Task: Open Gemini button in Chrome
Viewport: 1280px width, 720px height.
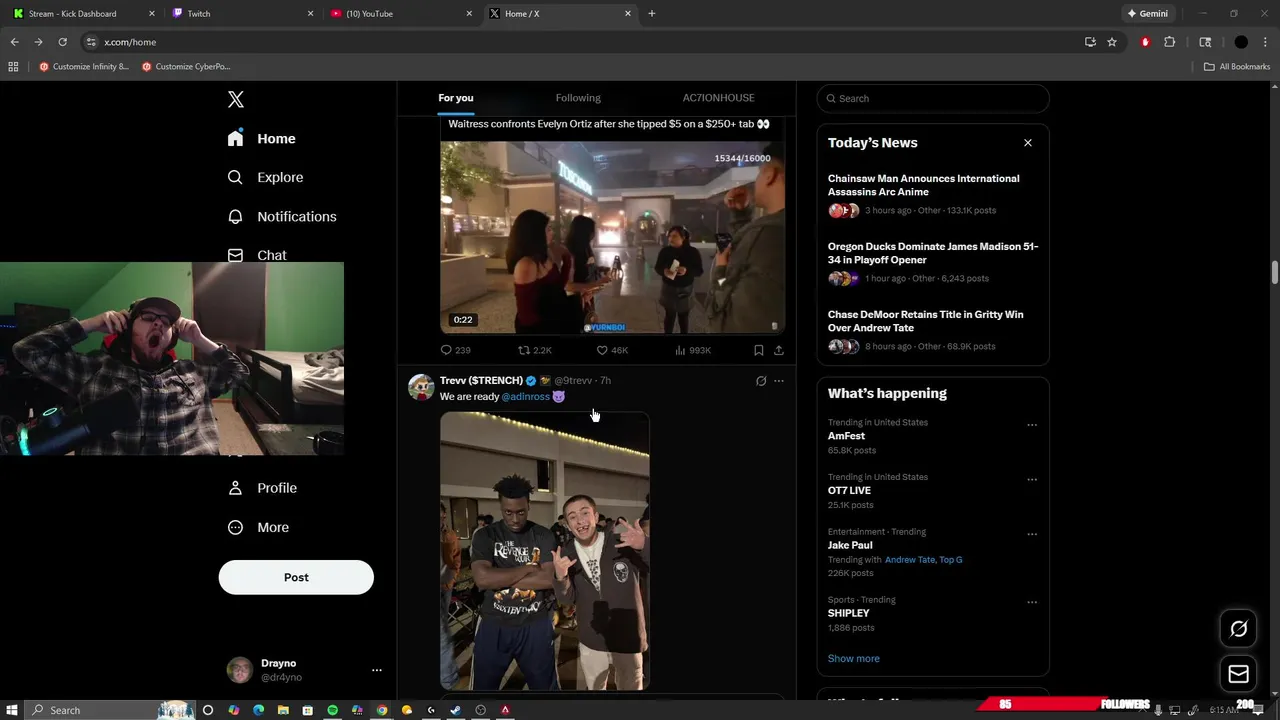Action: click(x=1147, y=14)
